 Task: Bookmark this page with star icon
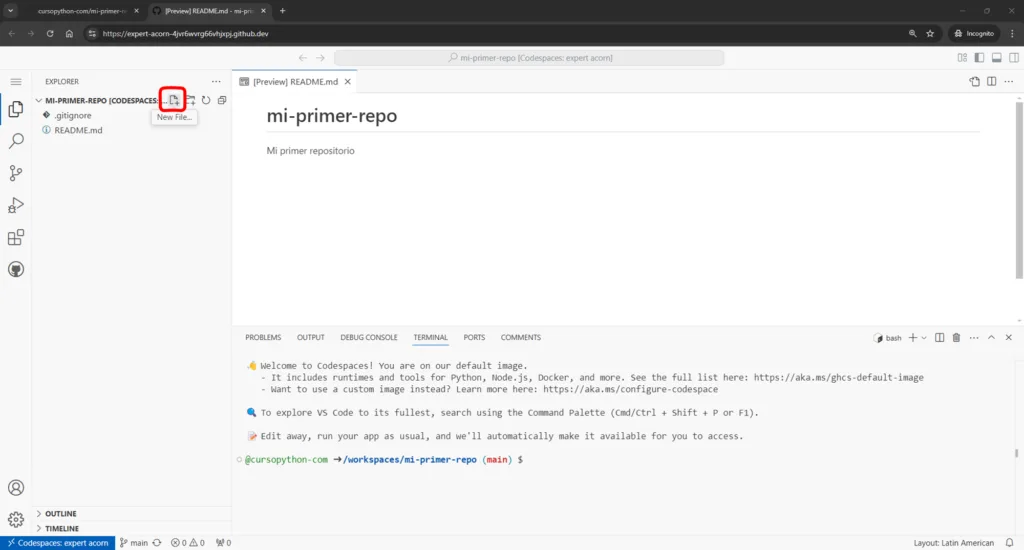pos(930,33)
